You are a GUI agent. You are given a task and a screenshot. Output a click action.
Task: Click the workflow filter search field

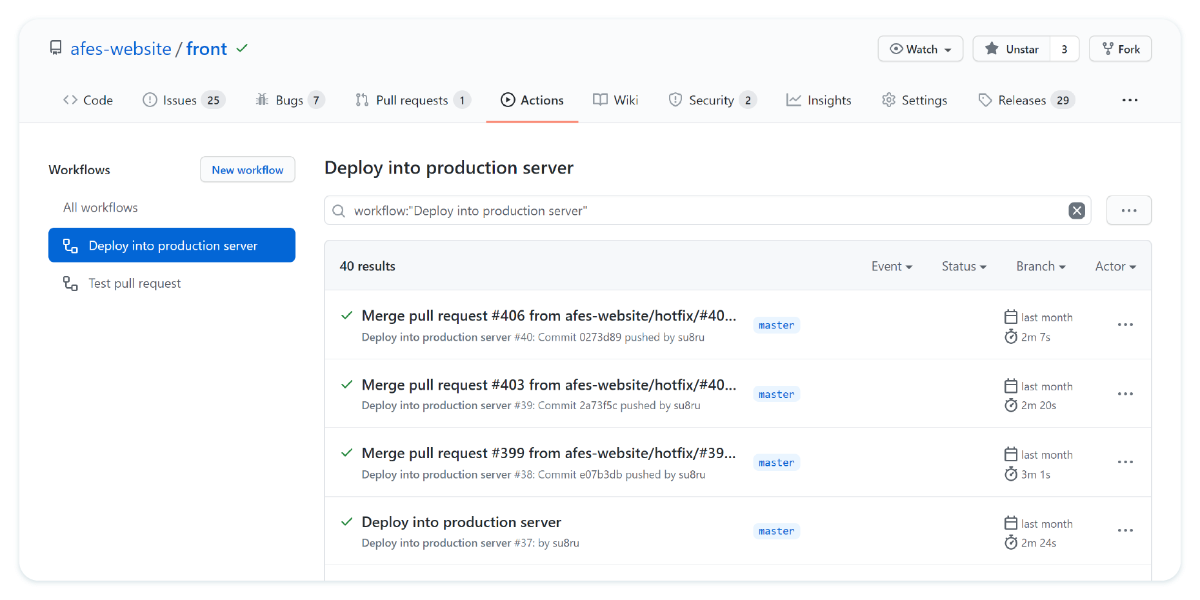[708, 210]
